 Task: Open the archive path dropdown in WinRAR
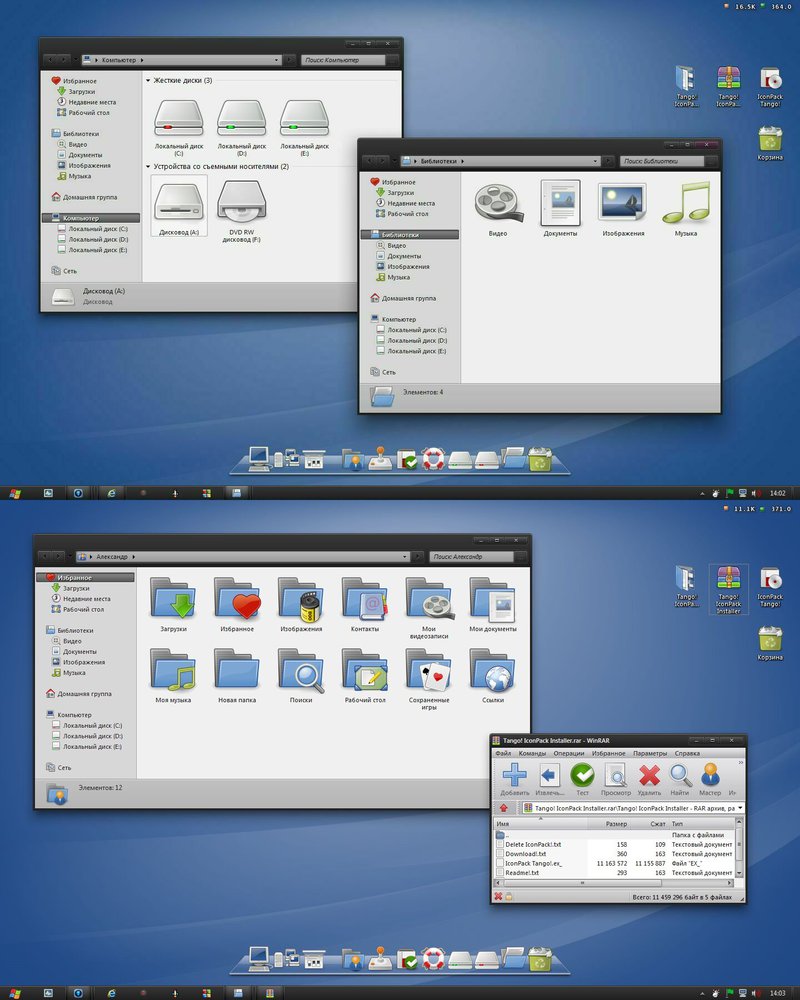[x=738, y=806]
